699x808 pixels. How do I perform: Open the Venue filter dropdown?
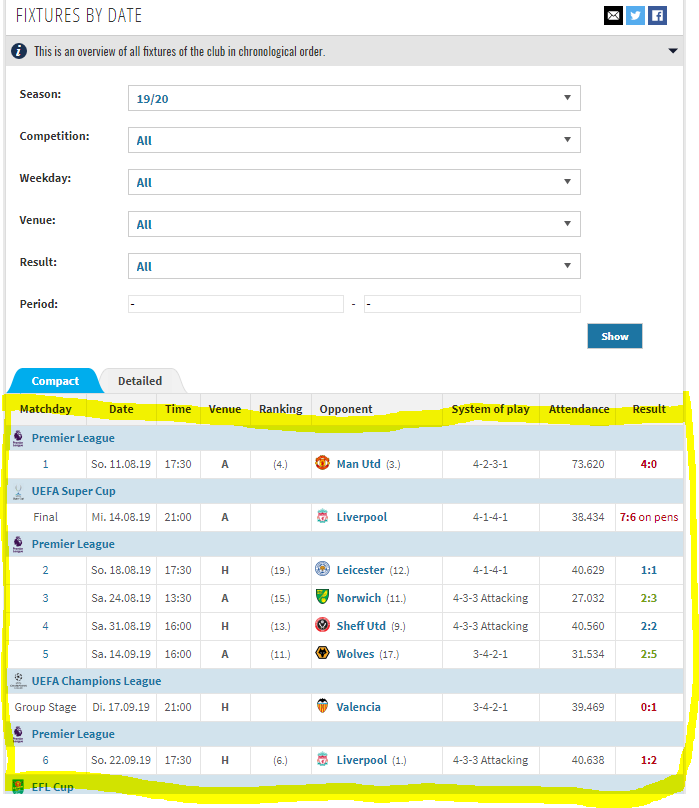coord(354,224)
